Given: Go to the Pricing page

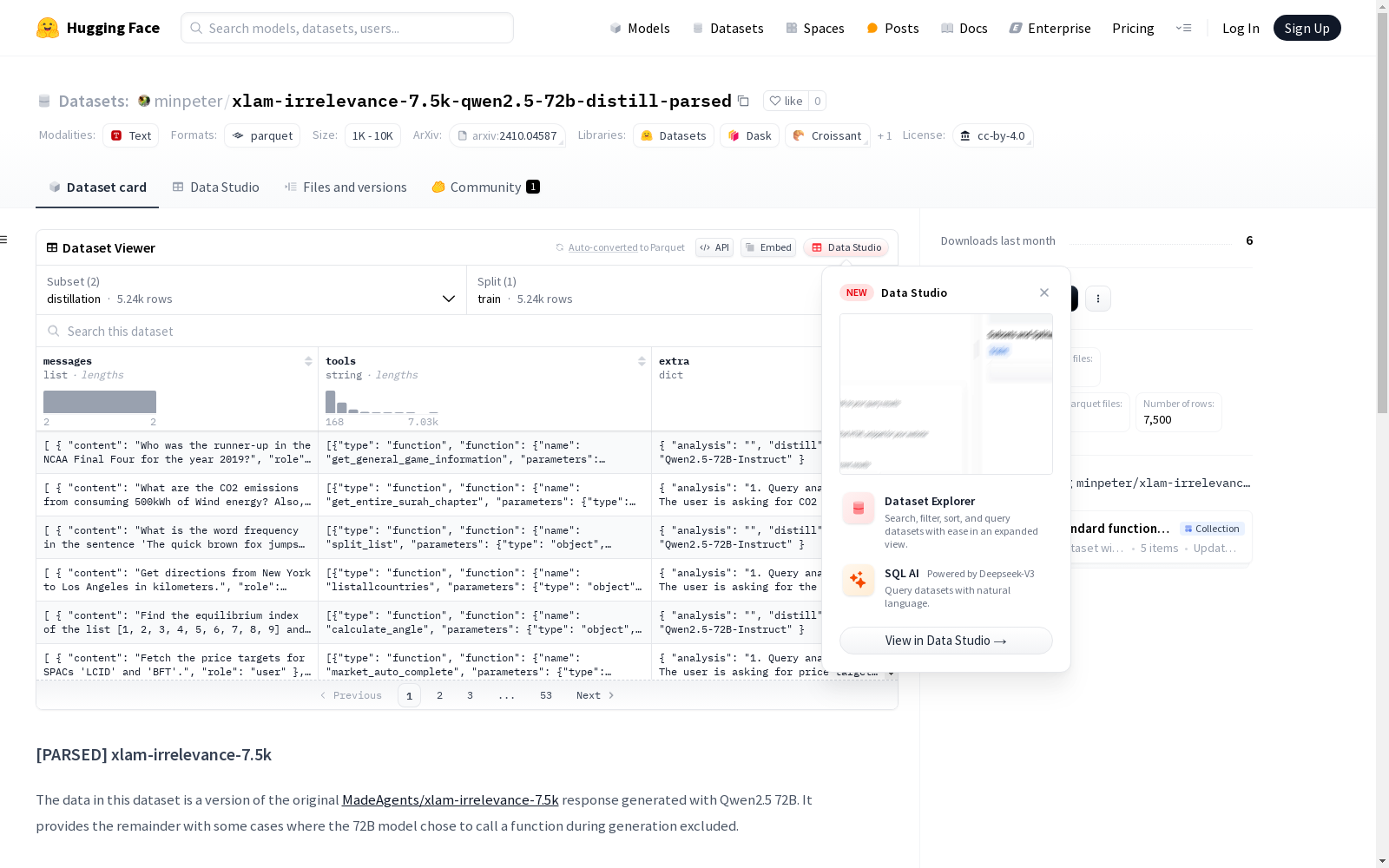Looking at the screenshot, I should click(x=1133, y=28).
